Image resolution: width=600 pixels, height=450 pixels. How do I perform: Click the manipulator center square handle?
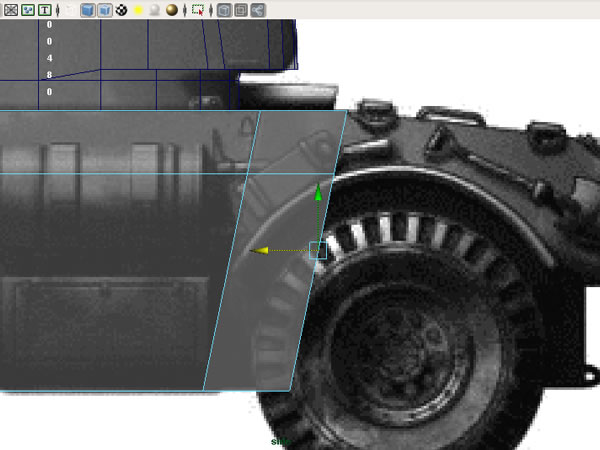coord(318,251)
